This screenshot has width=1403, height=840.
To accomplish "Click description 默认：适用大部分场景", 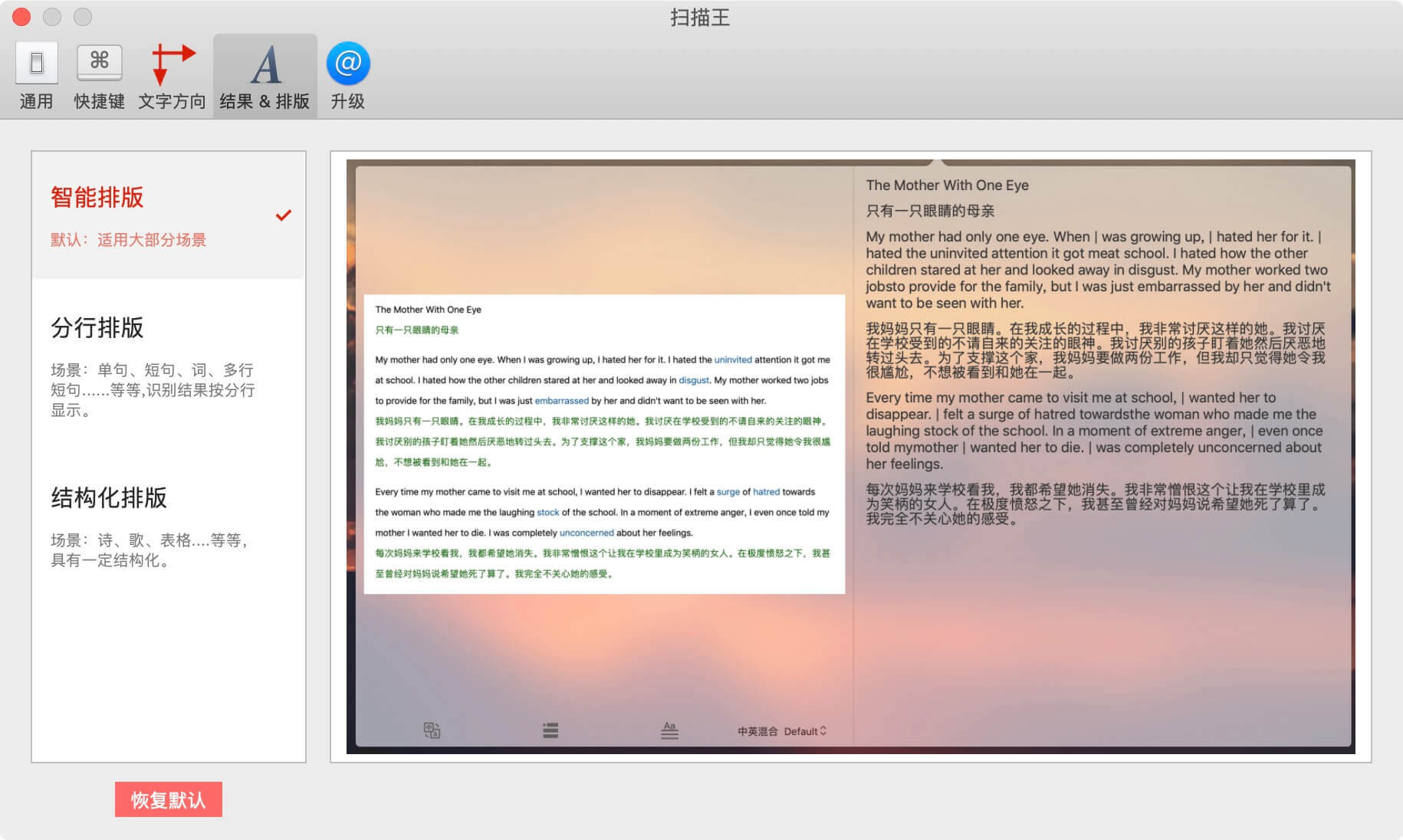I will pyautogui.click(x=128, y=240).
